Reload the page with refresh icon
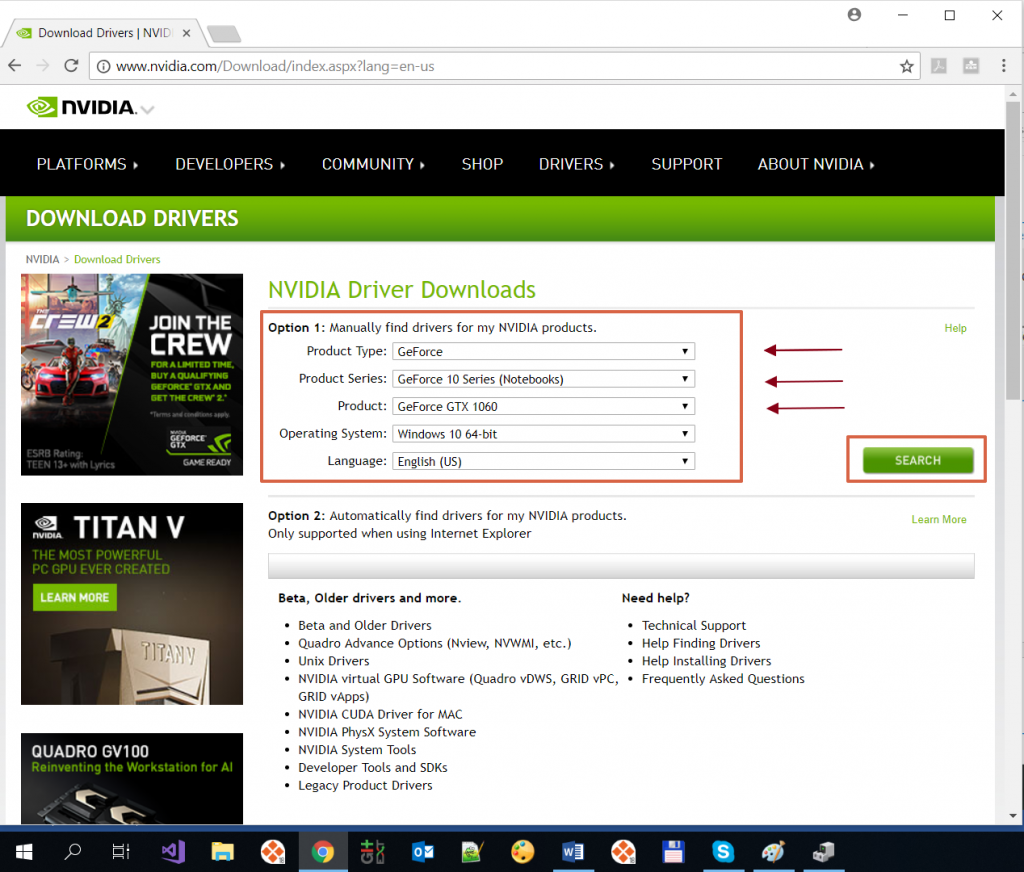 click(x=71, y=66)
